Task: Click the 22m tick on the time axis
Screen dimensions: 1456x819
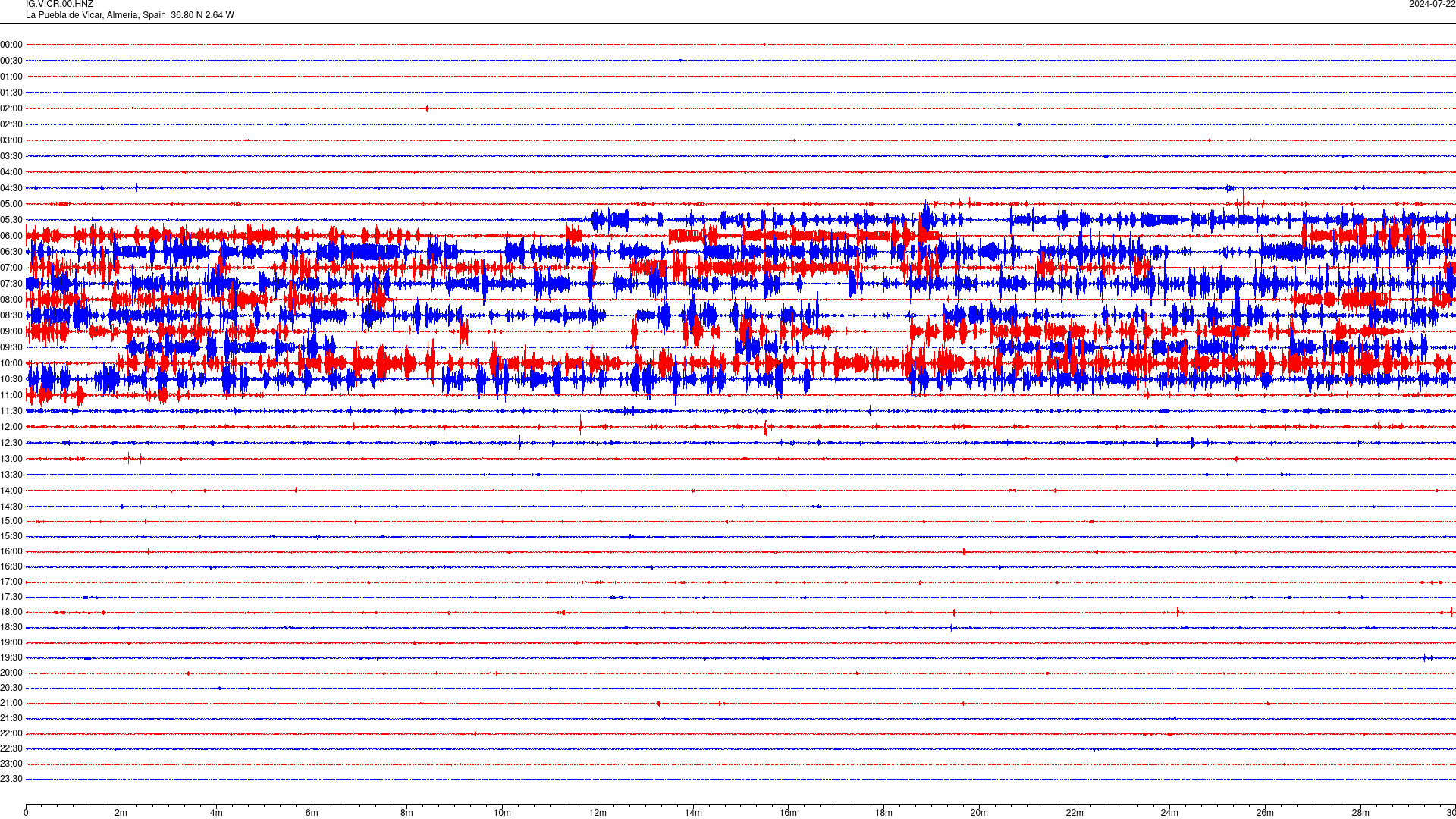Action: coord(1075,813)
